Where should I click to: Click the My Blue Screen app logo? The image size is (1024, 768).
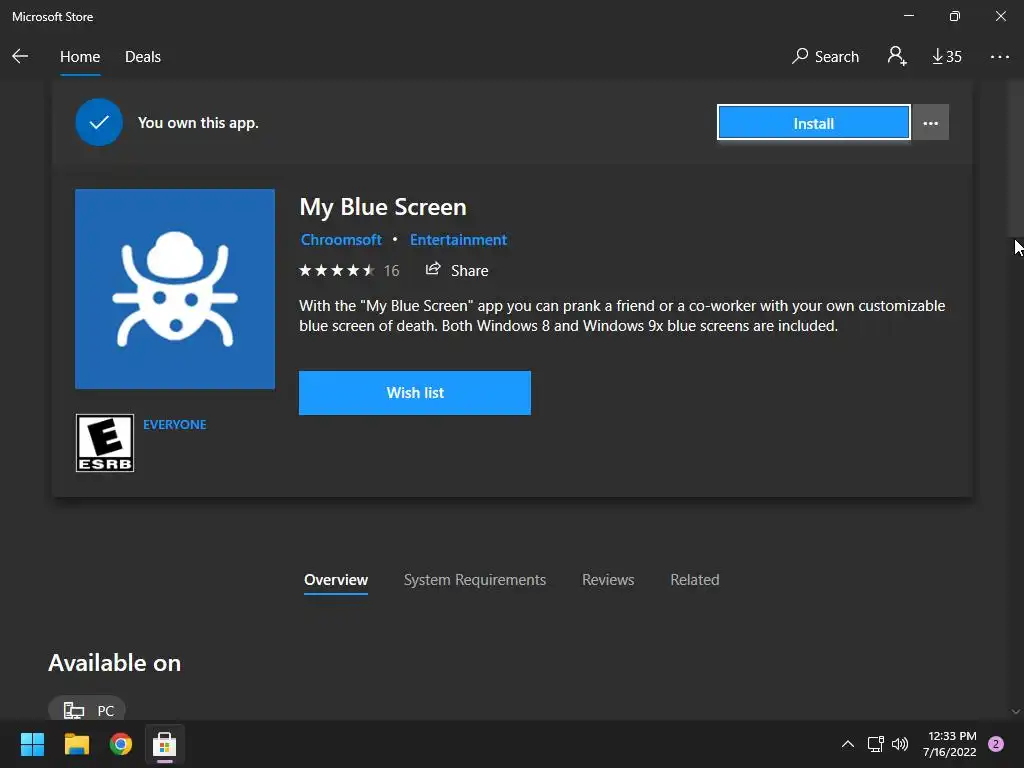[x=175, y=289]
